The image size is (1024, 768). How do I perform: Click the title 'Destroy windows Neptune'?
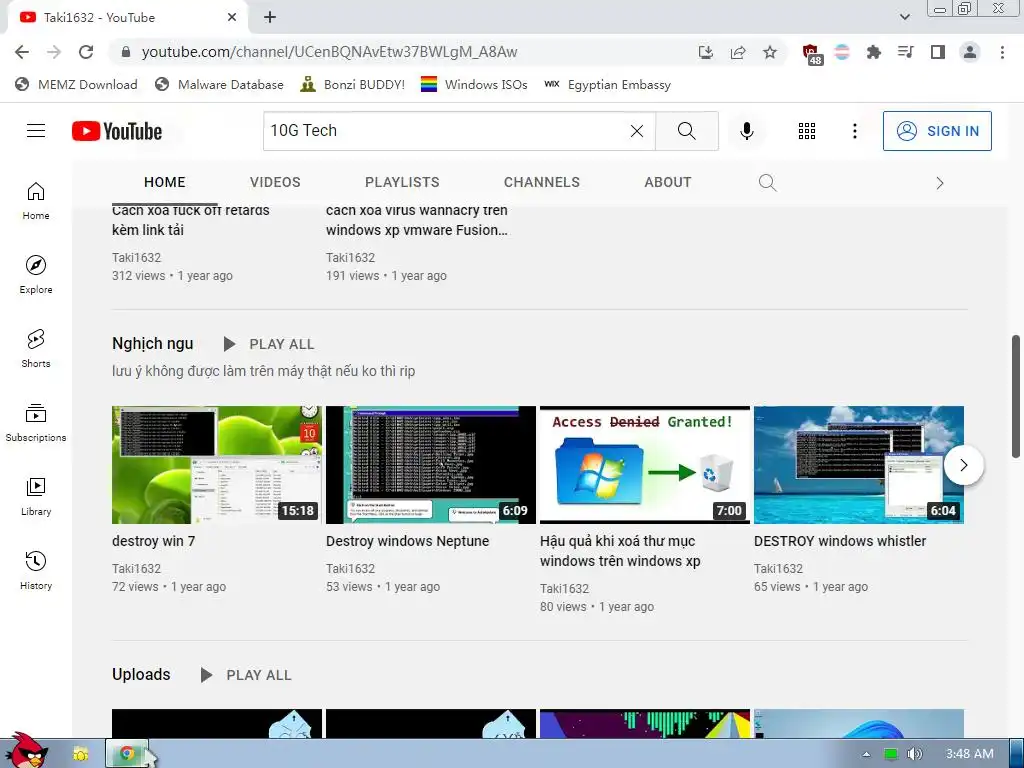[408, 541]
